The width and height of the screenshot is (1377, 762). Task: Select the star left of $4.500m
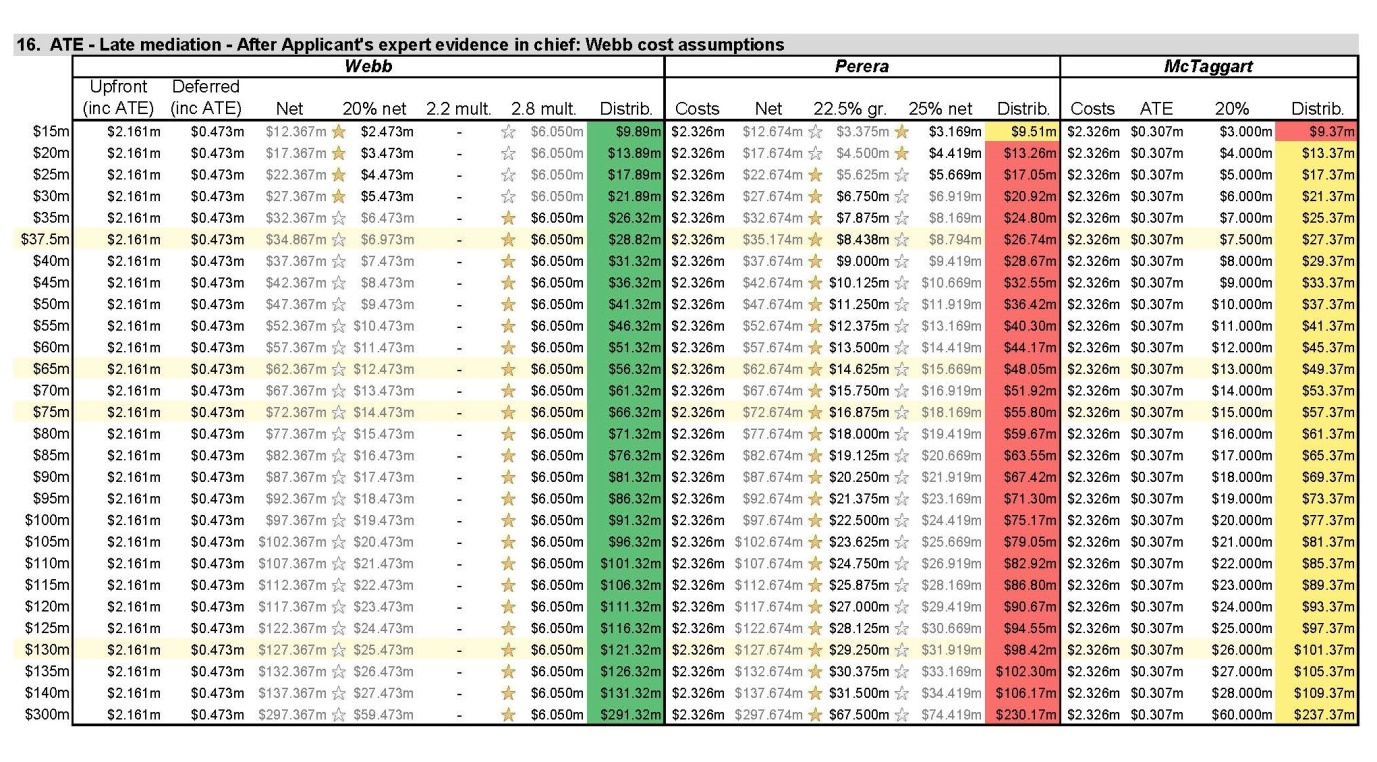point(814,152)
